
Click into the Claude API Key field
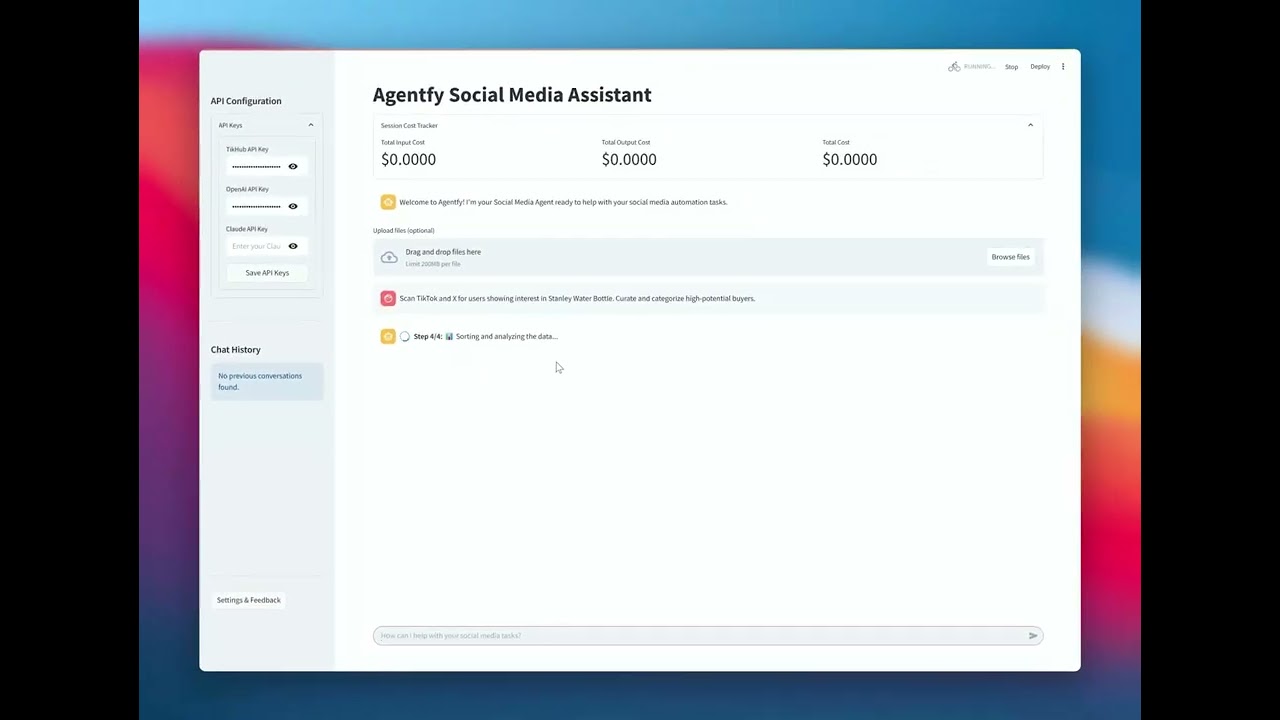click(256, 246)
